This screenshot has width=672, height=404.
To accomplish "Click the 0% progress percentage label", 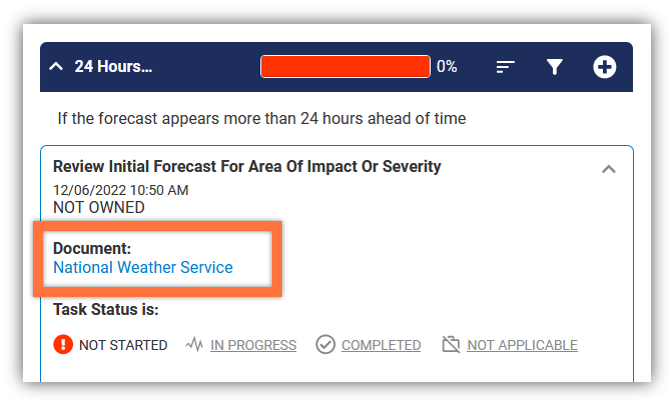I will coord(447,66).
